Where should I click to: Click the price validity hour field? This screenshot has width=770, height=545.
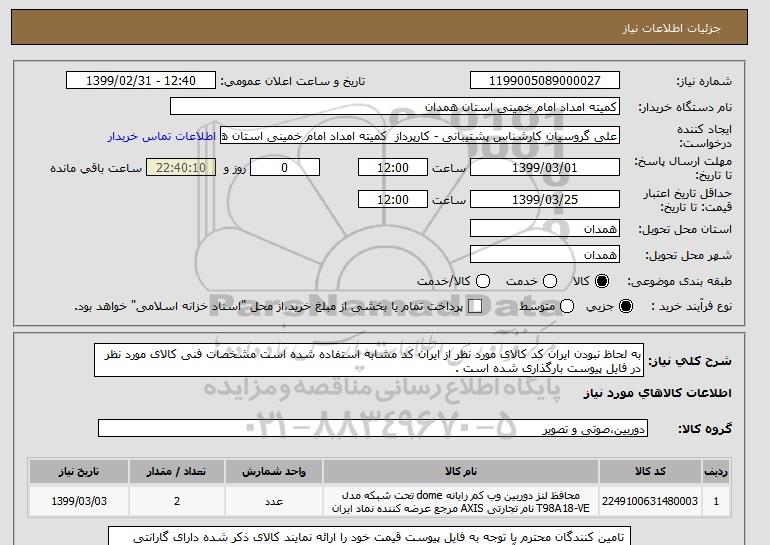[x=393, y=199]
